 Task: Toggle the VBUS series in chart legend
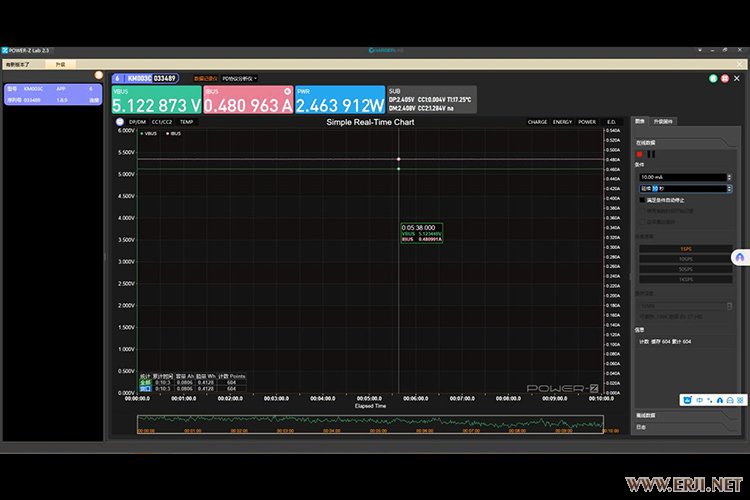click(x=148, y=132)
